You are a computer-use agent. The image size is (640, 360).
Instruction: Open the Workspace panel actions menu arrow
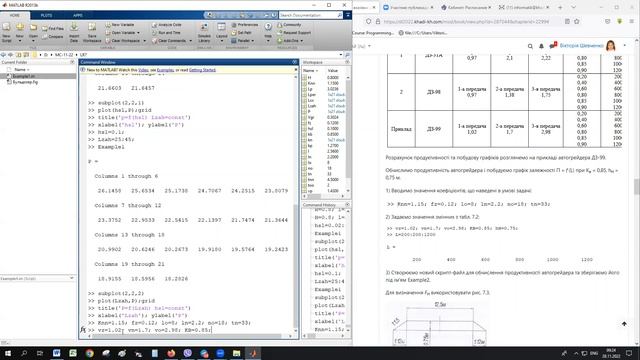(x=347, y=62)
